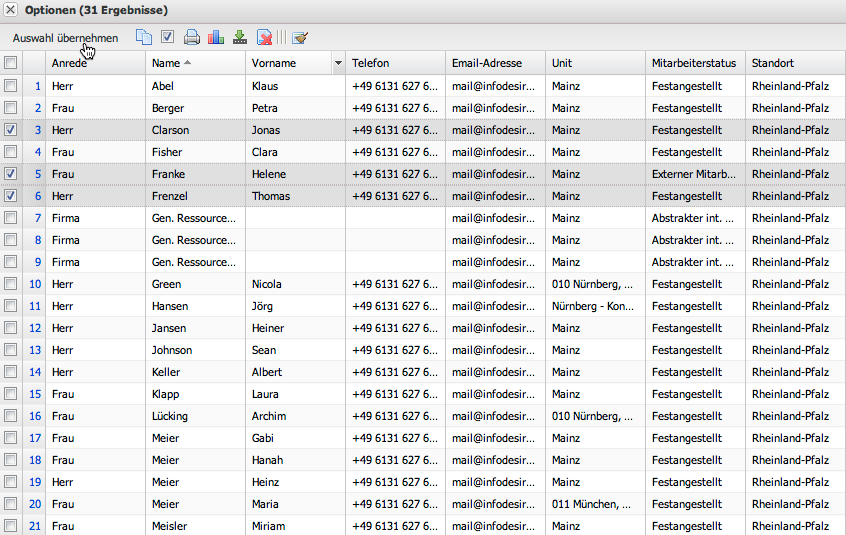Screen dimensions: 846x535
Task: Open the Vorname column dropdown arrow
Action: click(337, 63)
